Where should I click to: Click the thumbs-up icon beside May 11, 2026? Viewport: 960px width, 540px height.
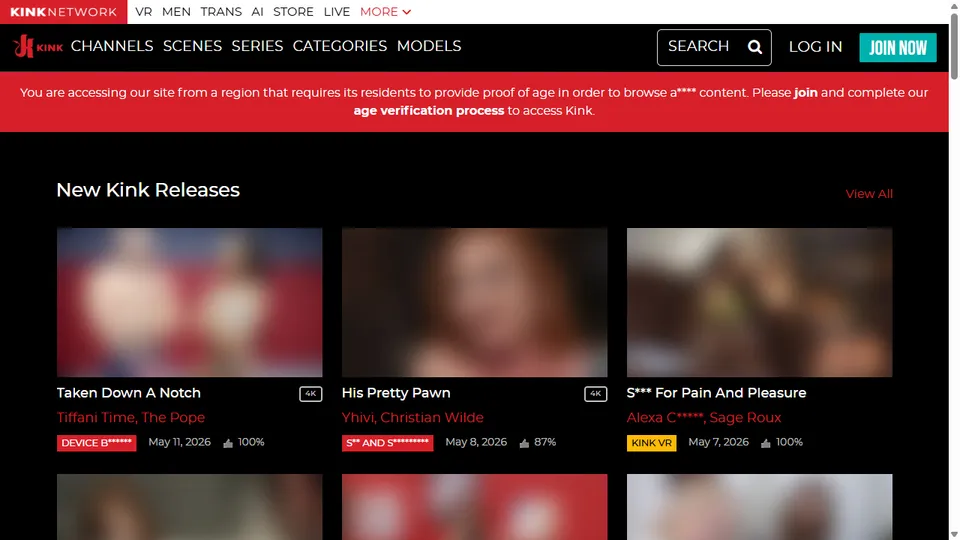[228, 443]
